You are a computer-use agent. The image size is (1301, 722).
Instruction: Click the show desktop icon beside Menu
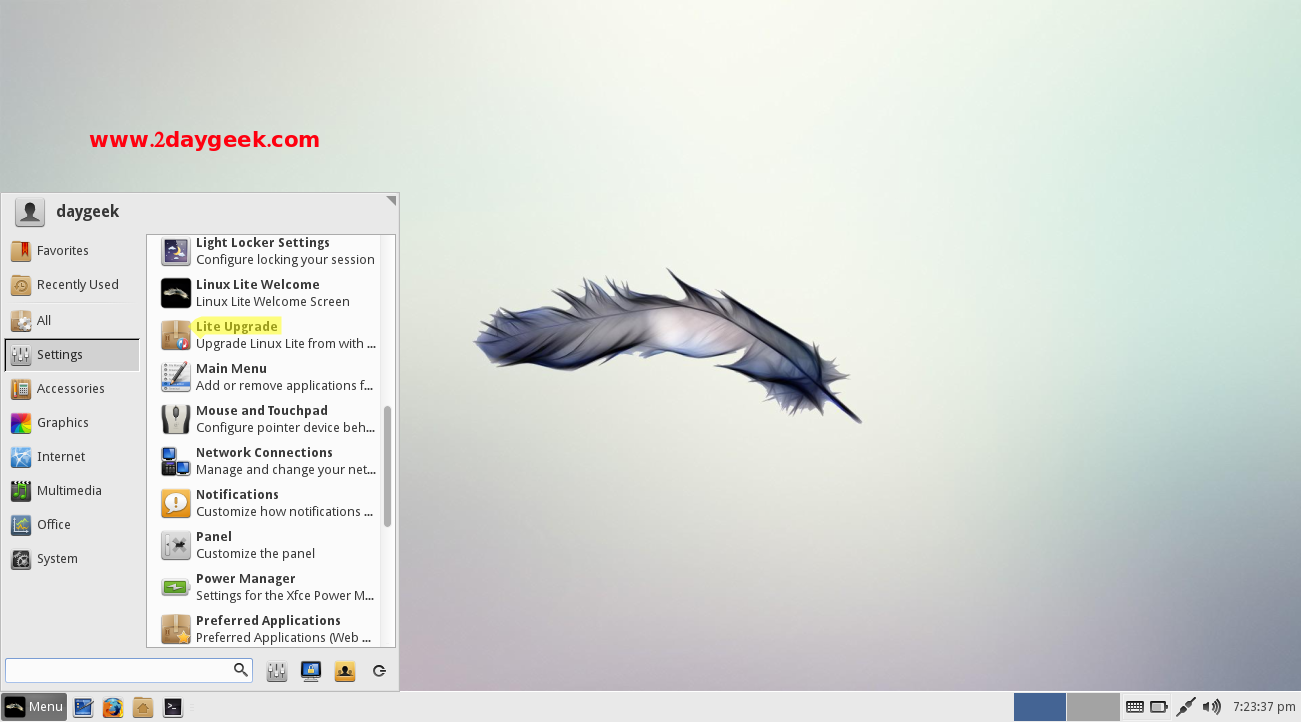point(83,707)
